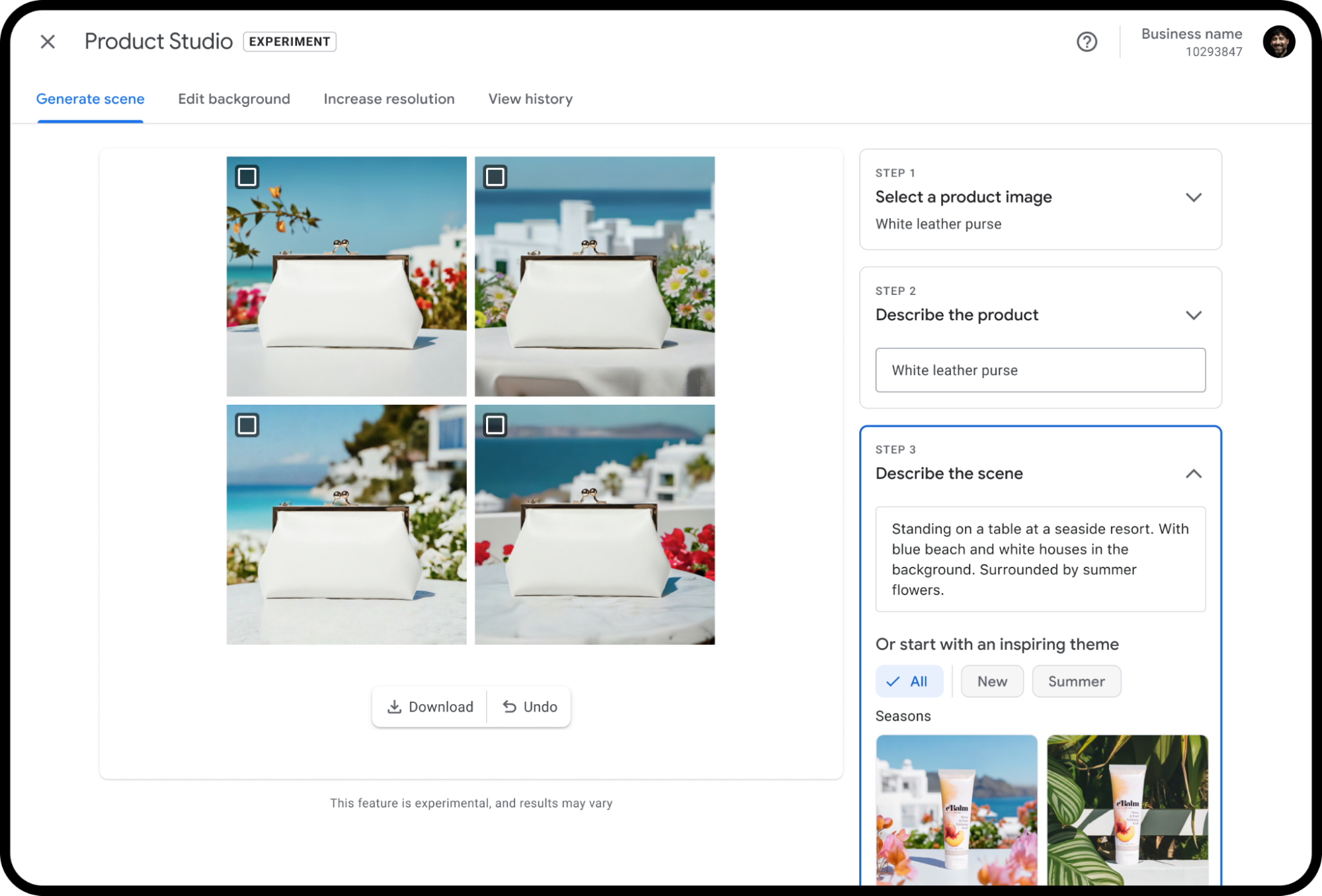Select the All theme filter
Image resolution: width=1322 pixels, height=896 pixels.
coord(909,681)
